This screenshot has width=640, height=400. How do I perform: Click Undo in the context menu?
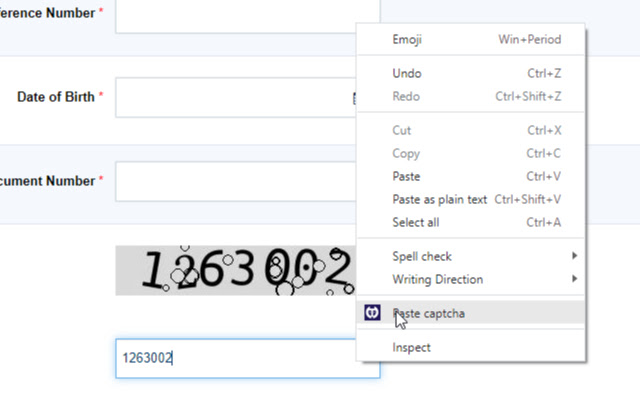click(x=407, y=73)
